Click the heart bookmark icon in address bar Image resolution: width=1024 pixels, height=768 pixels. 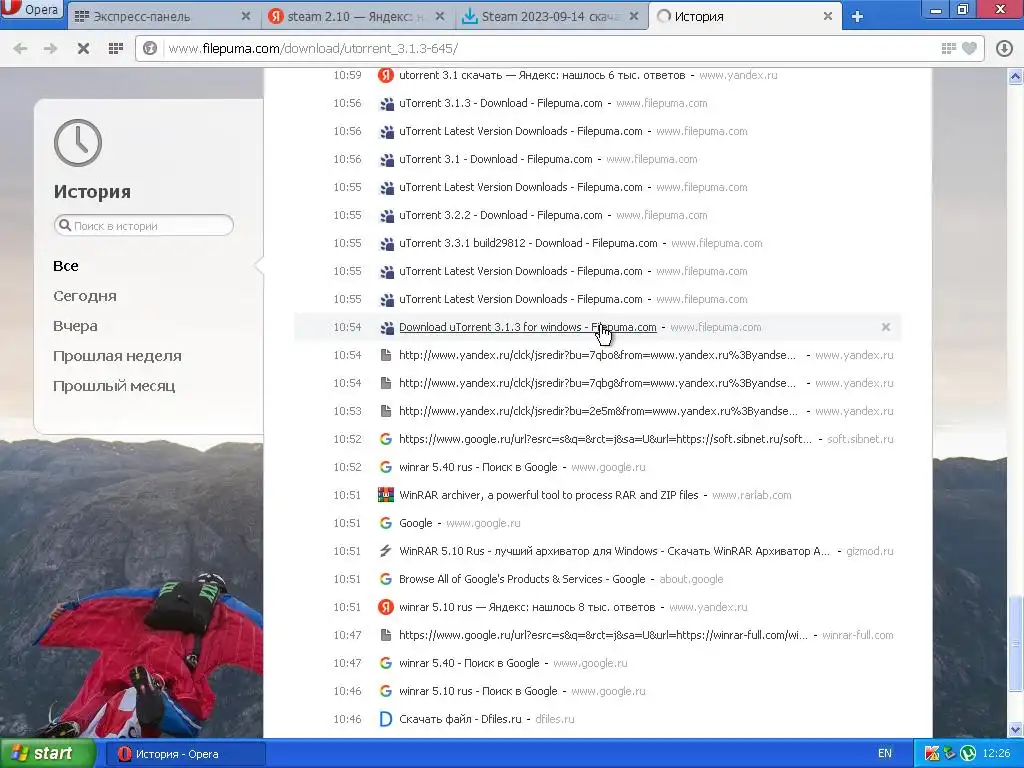[x=970, y=48]
